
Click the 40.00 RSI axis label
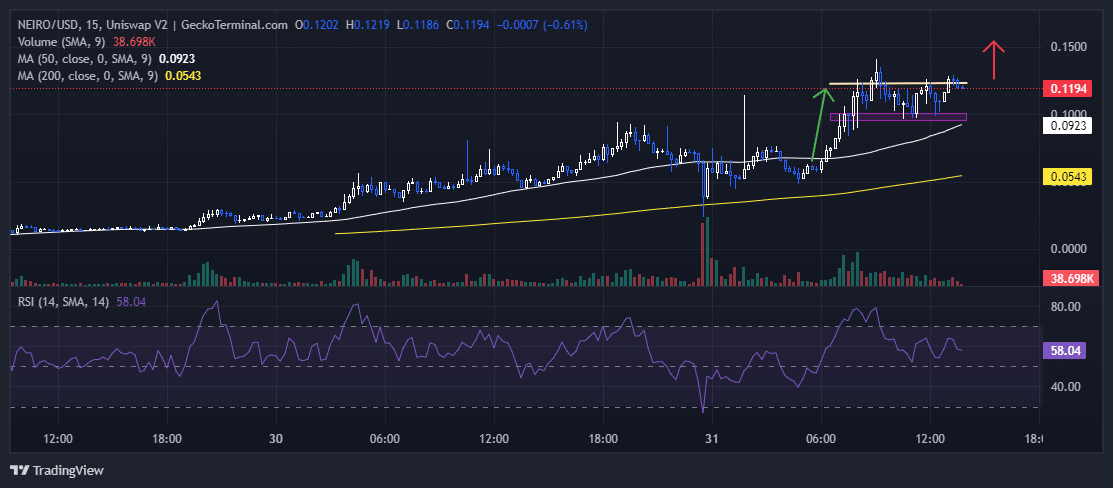click(1068, 387)
